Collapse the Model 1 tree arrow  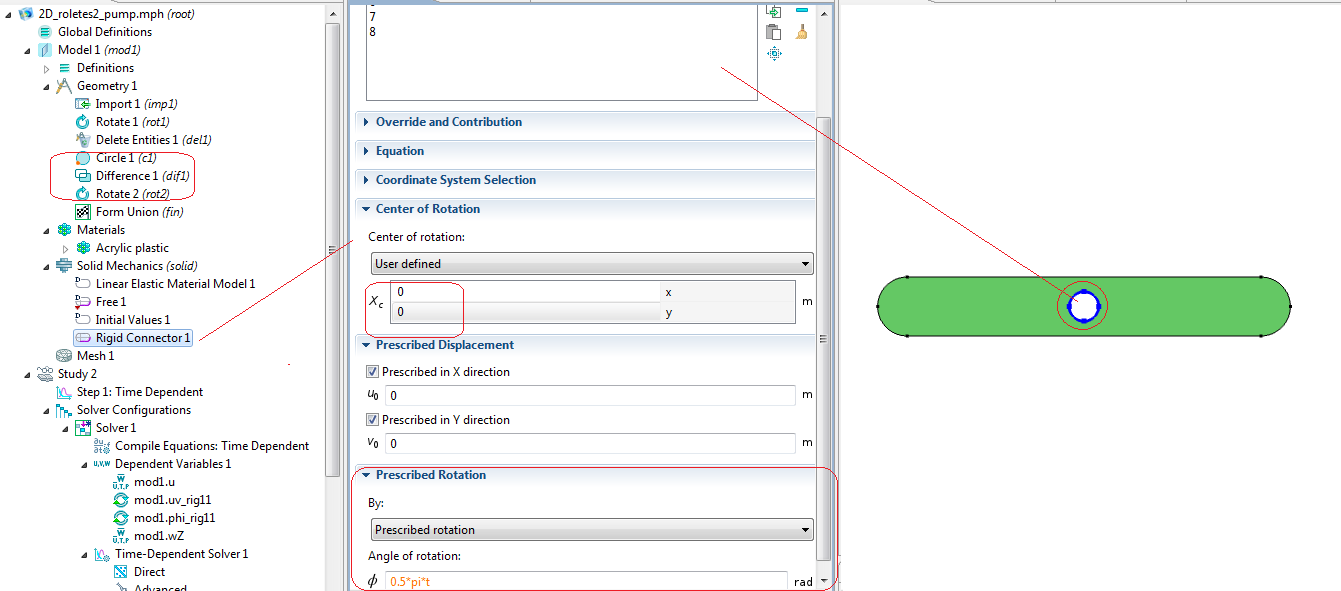[x=28, y=50]
